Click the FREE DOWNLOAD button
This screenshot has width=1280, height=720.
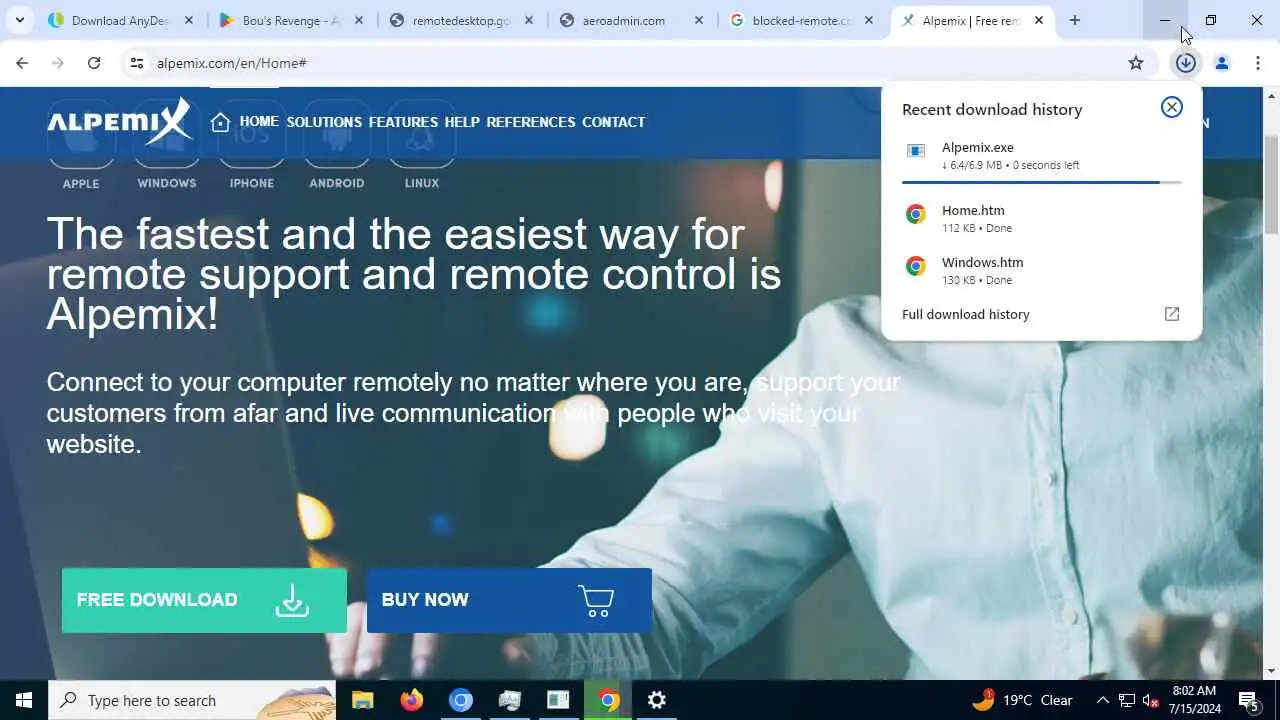point(204,600)
